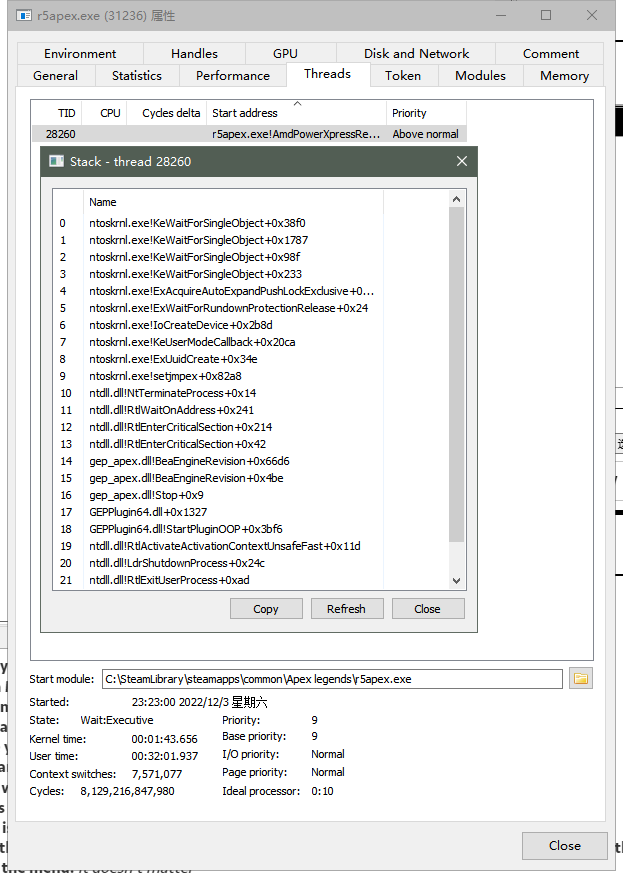Maximize the r5apex.exe properties window

coord(546,15)
